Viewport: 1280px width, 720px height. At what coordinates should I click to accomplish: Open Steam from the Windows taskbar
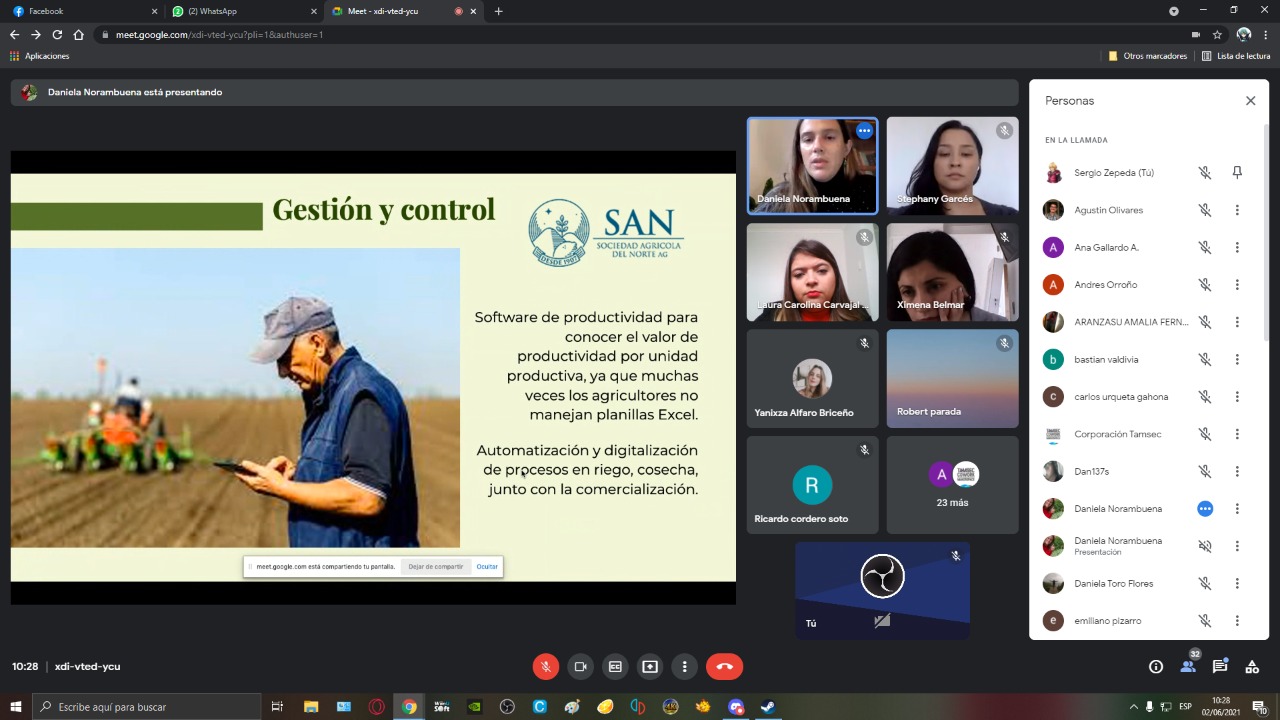(767, 707)
